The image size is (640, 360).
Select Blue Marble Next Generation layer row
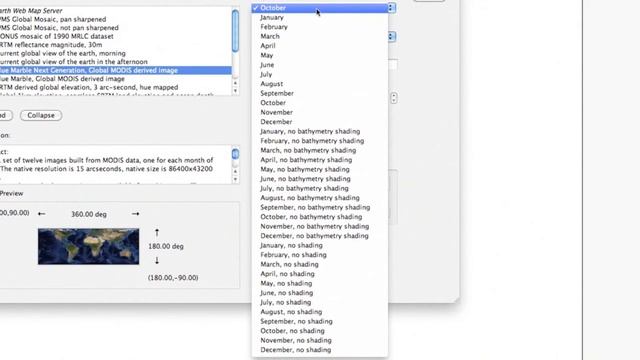116,70
